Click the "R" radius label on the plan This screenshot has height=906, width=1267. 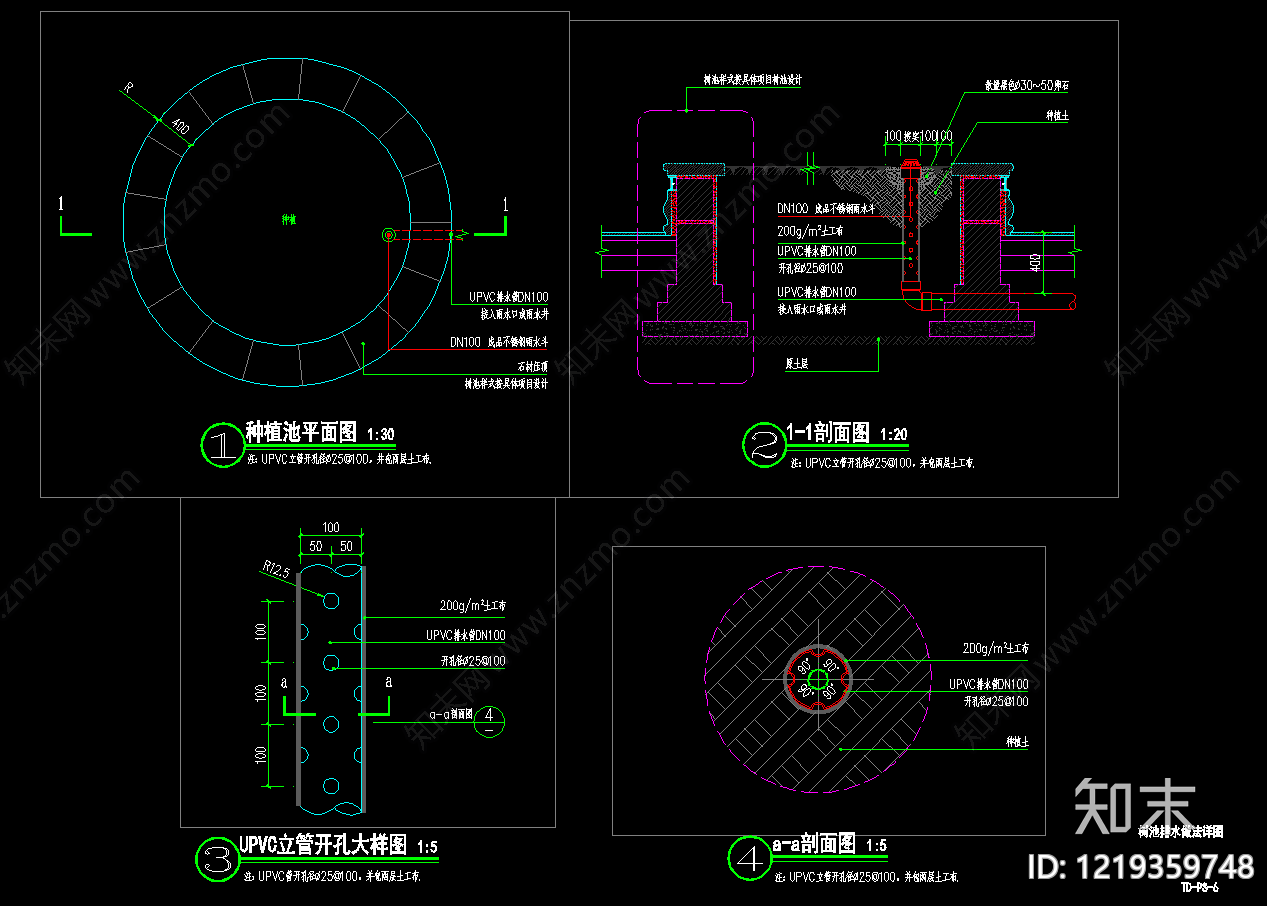tap(128, 90)
